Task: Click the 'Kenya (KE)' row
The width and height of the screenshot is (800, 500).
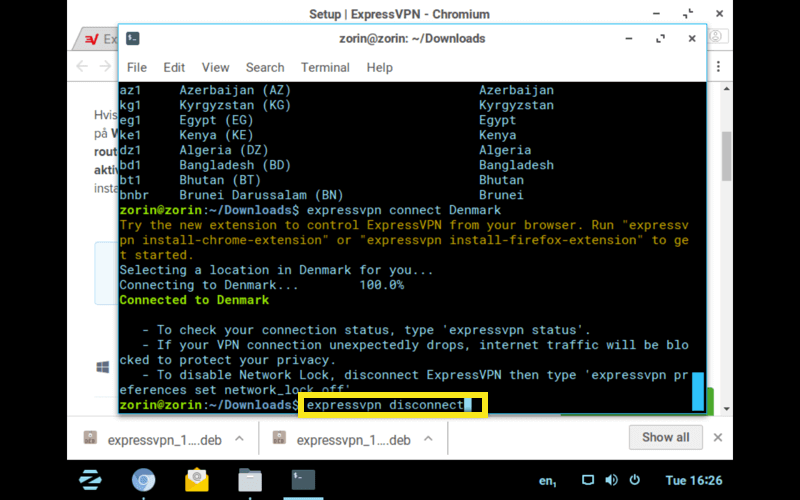Action: [x=318, y=135]
